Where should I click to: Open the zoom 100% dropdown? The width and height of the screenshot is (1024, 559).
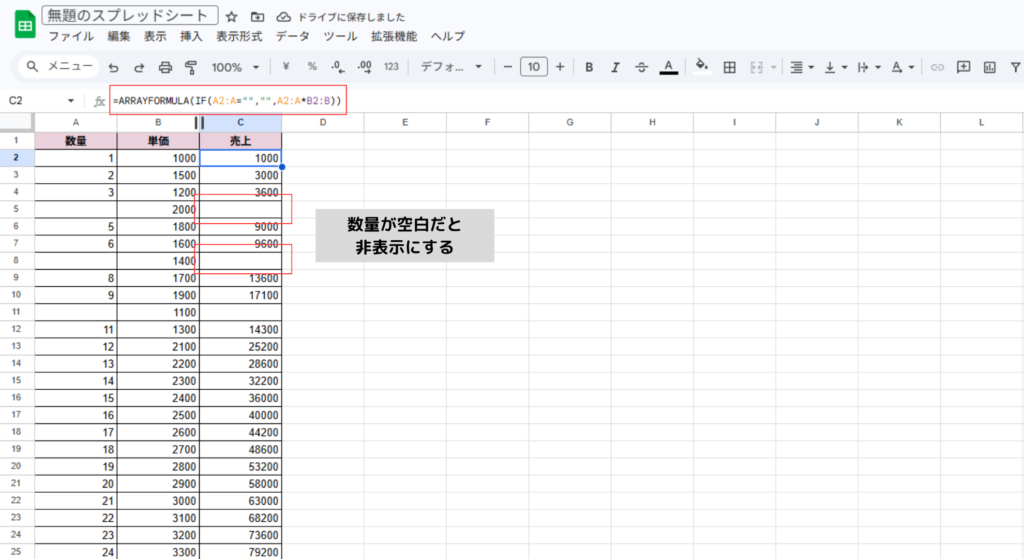(235, 67)
